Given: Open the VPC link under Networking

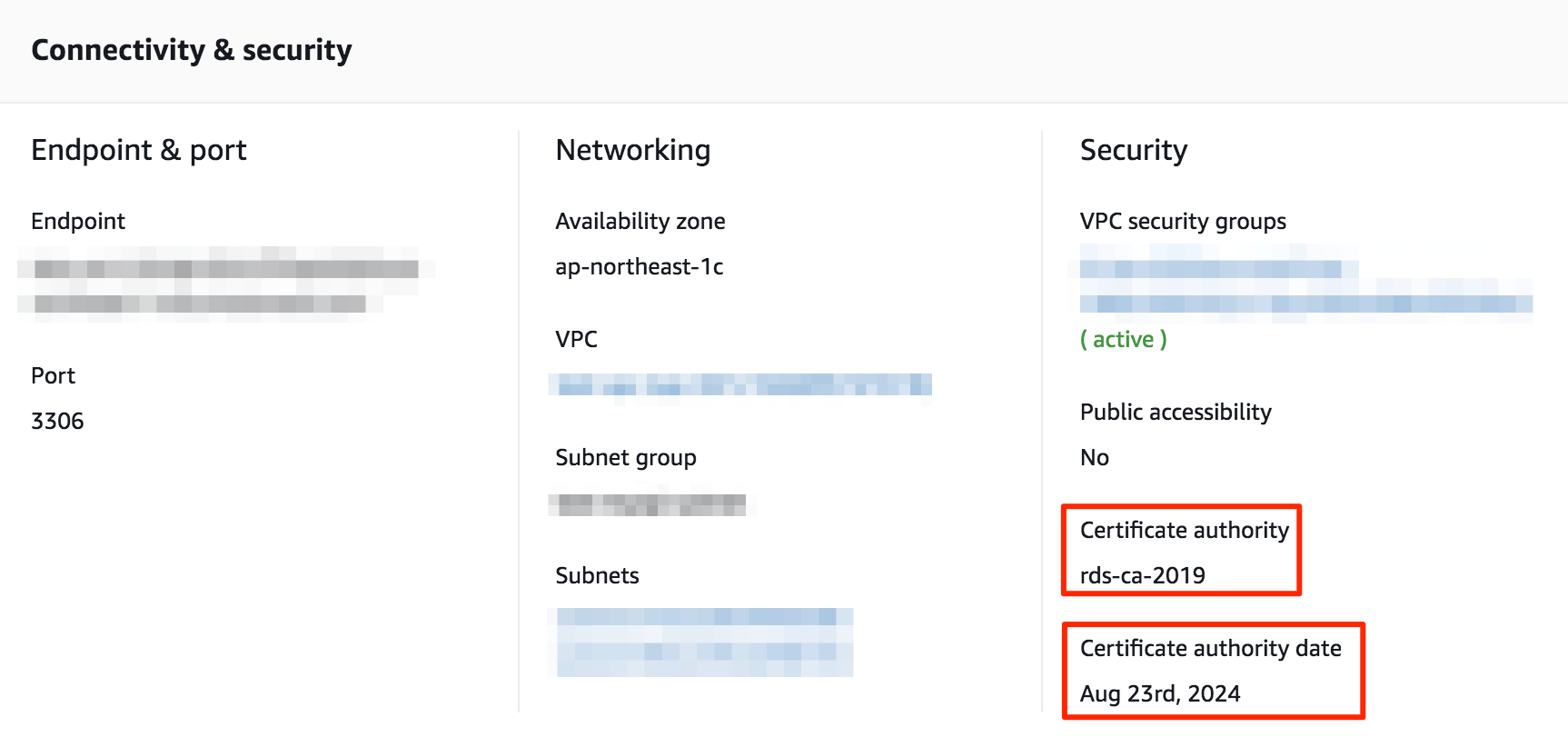Looking at the screenshot, I should point(739,384).
